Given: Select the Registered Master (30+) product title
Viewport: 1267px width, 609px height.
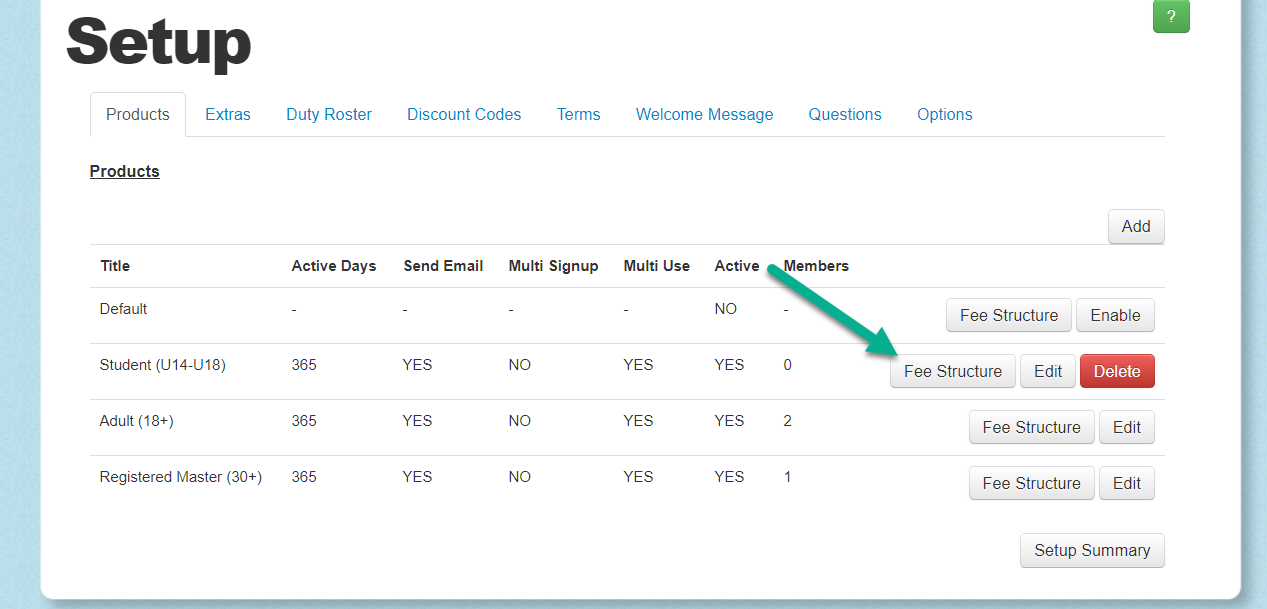Looking at the screenshot, I should pyautogui.click(x=181, y=477).
